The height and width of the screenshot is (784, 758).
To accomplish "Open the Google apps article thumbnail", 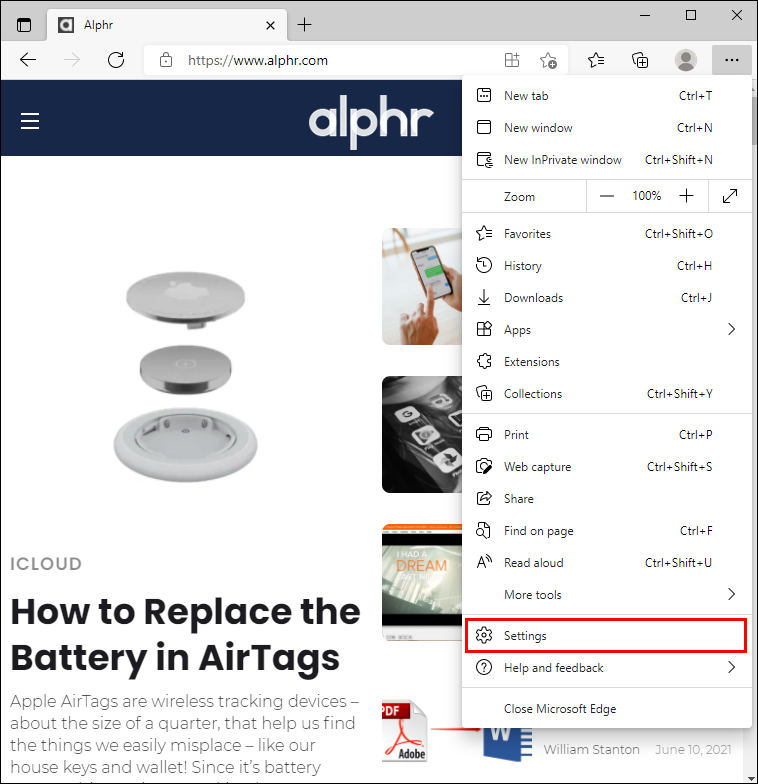I will tap(422, 434).
